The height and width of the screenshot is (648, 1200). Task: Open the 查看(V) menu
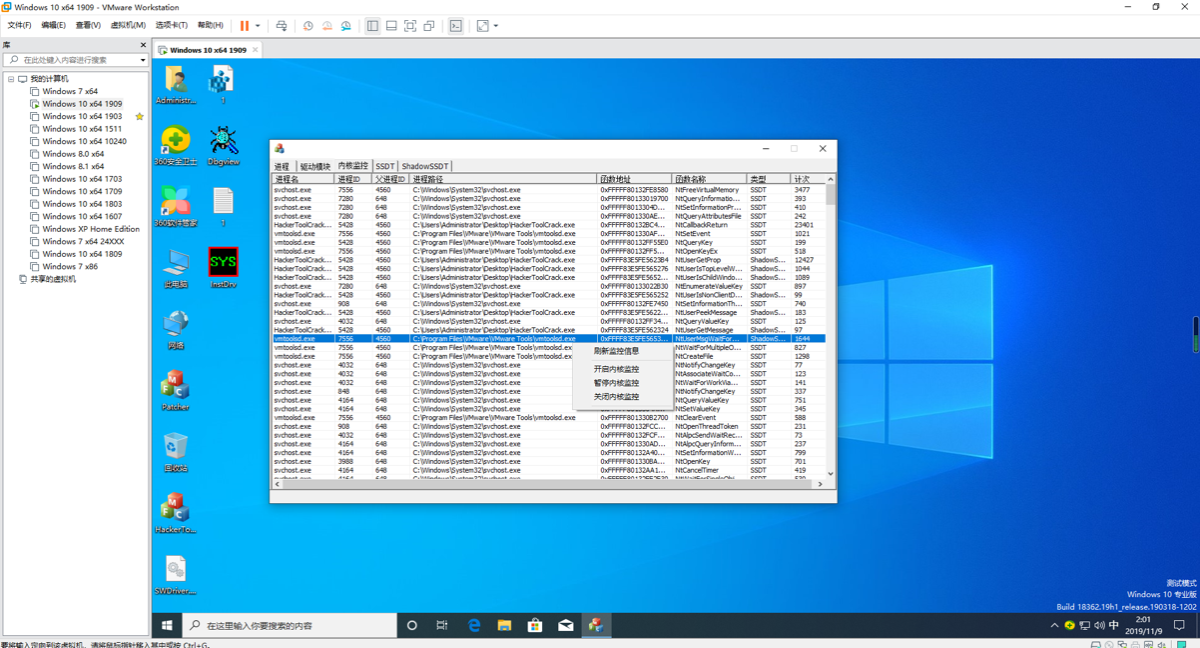[88, 25]
